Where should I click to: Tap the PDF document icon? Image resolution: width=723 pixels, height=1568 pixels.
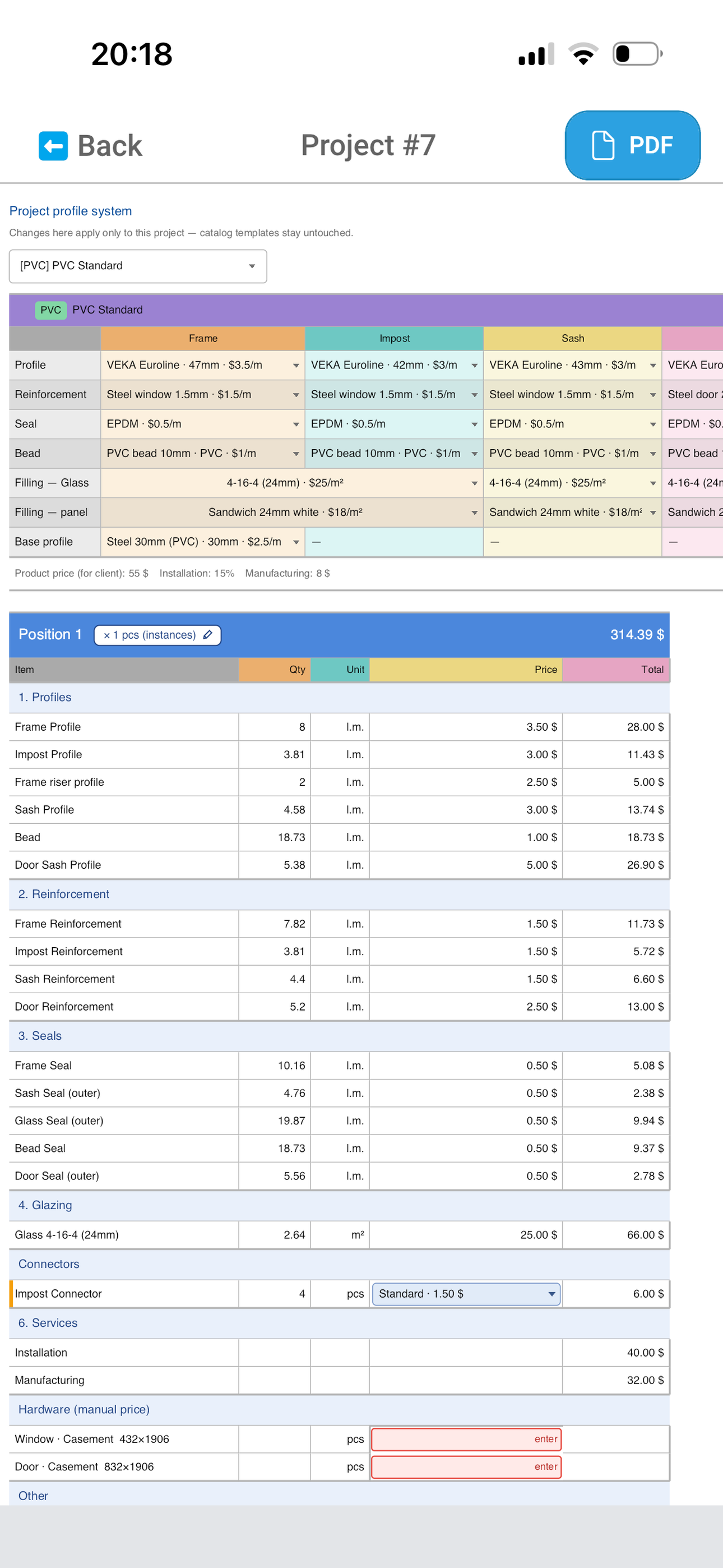point(602,145)
